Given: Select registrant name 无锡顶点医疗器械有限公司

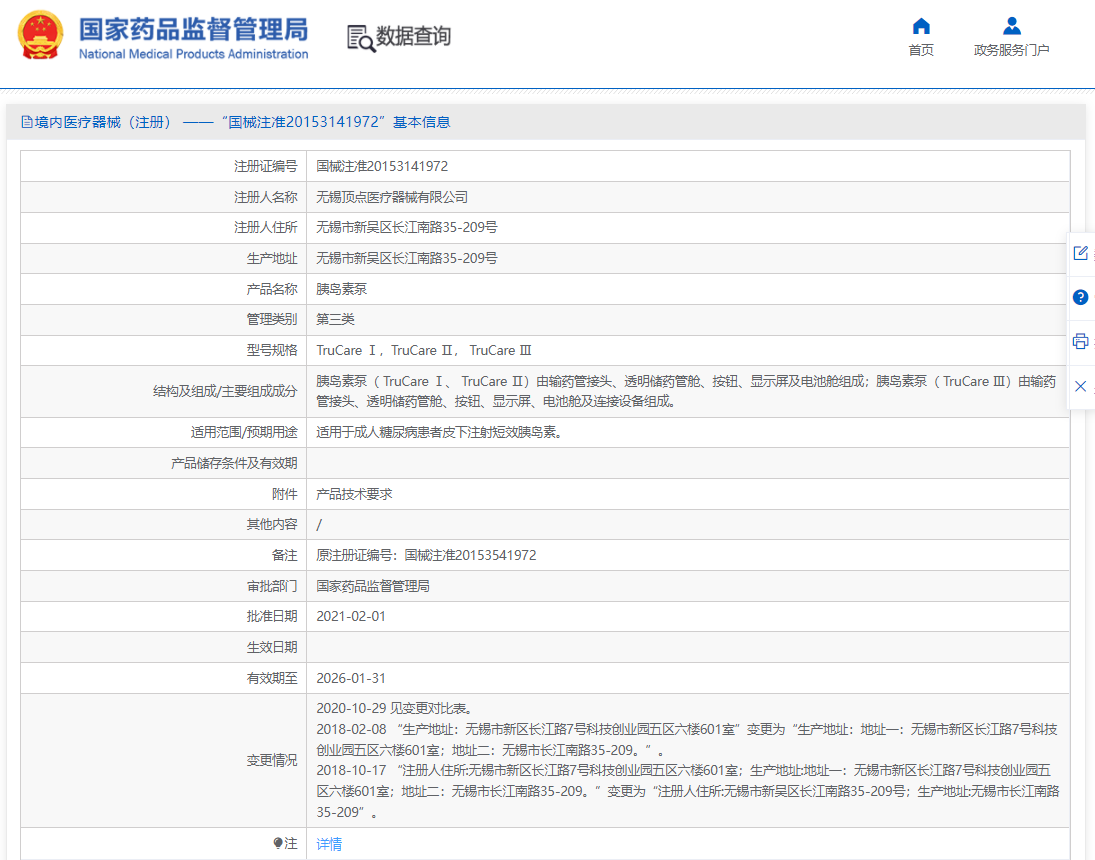Looking at the screenshot, I should 392,197.
